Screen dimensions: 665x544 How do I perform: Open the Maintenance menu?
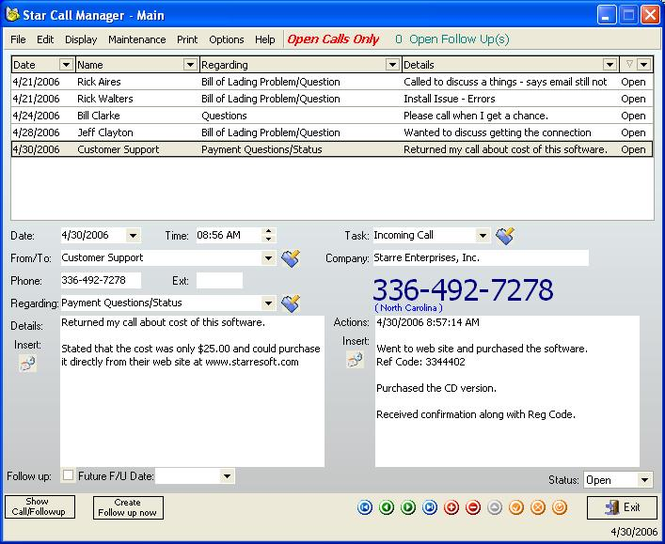pos(137,39)
